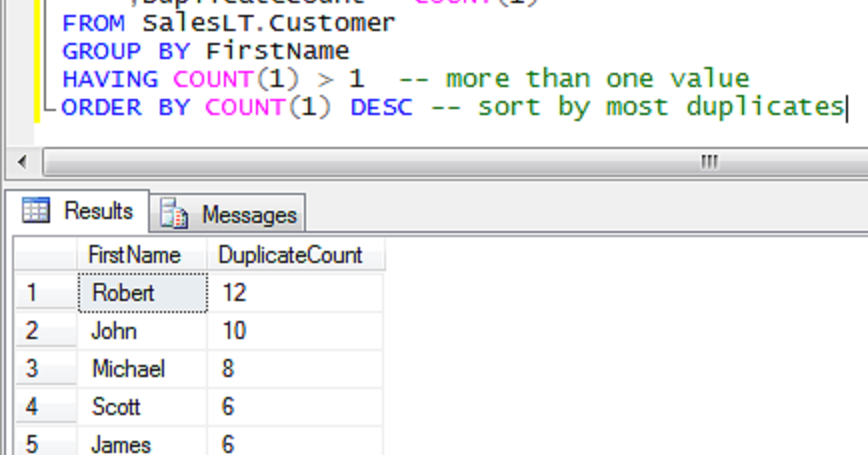Place cursor on SalesLT.Customer in the query

(x=270, y=23)
